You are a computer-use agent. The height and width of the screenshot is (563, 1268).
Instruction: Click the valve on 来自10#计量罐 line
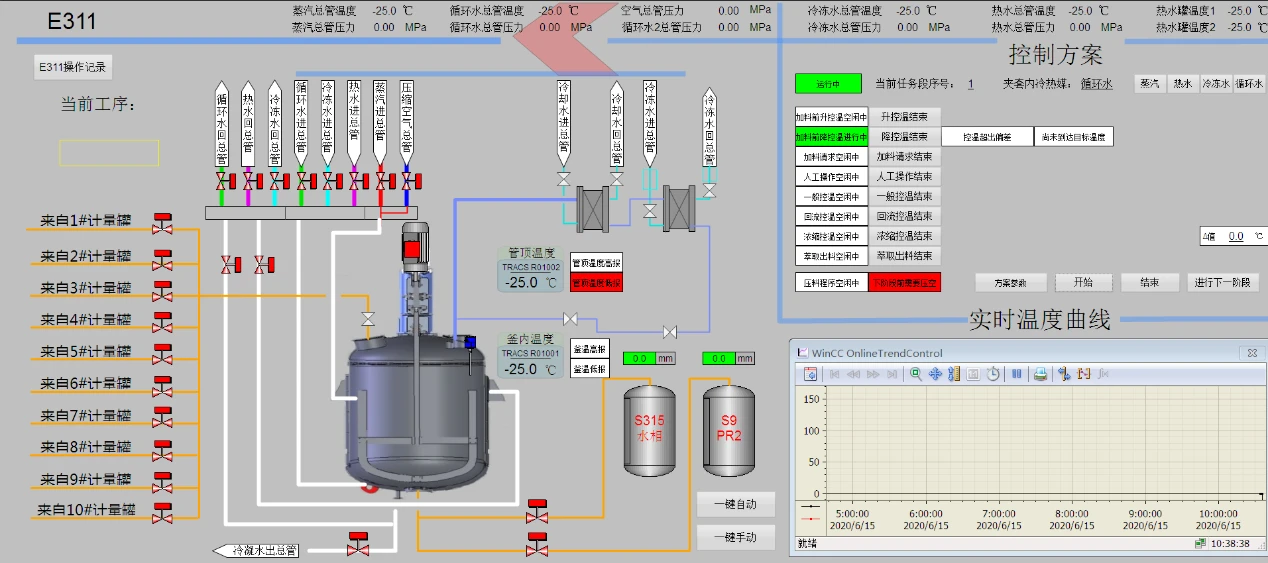tap(161, 511)
